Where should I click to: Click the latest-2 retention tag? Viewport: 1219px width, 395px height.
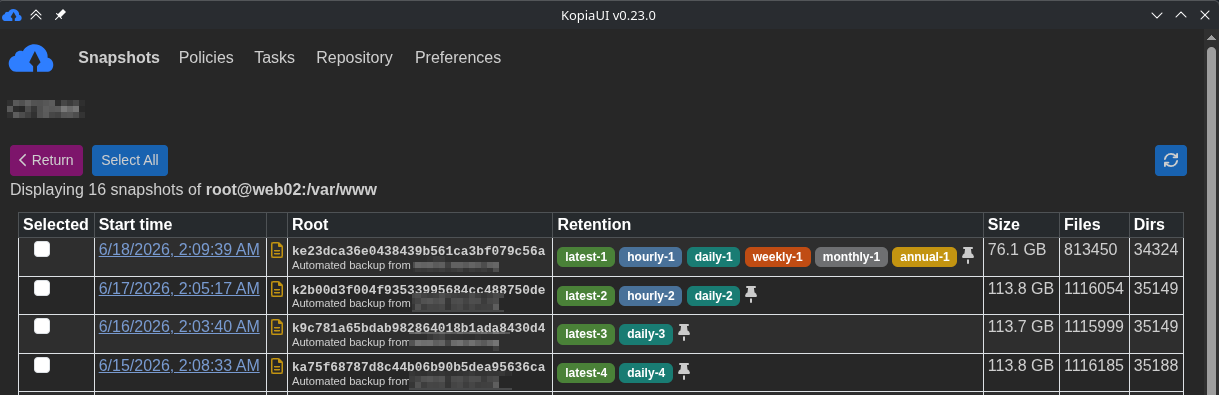click(x=586, y=296)
